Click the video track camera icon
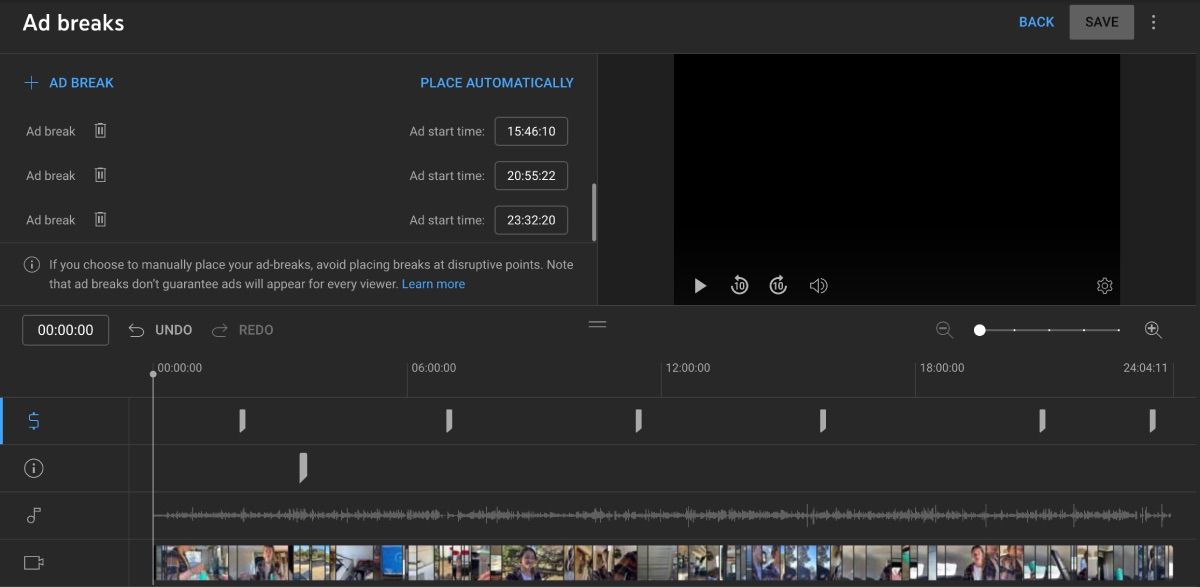The width and height of the screenshot is (1200, 587). point(33,561)
